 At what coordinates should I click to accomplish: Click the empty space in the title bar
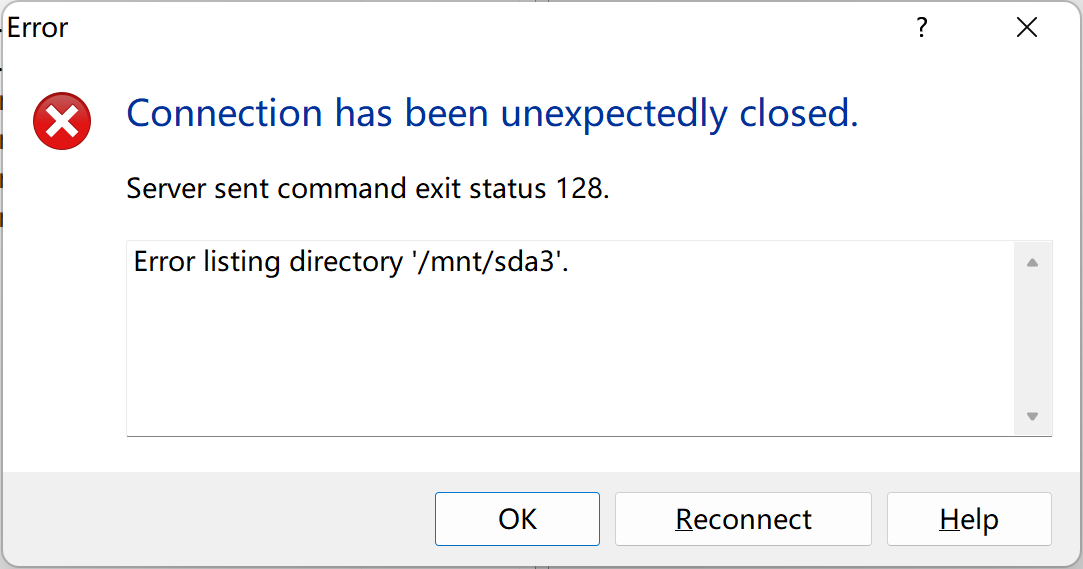pyautogui.click(x=483, y=28)
